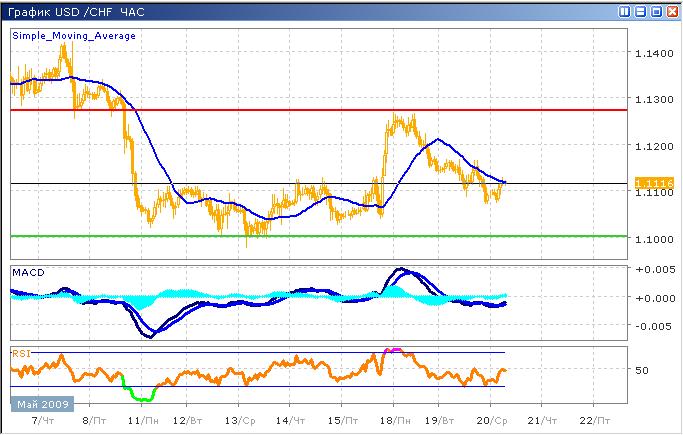This screenshot has width=683, height=435.
Task: Click the 1.1000 price axis label
Action: click(x=654, y=239)
